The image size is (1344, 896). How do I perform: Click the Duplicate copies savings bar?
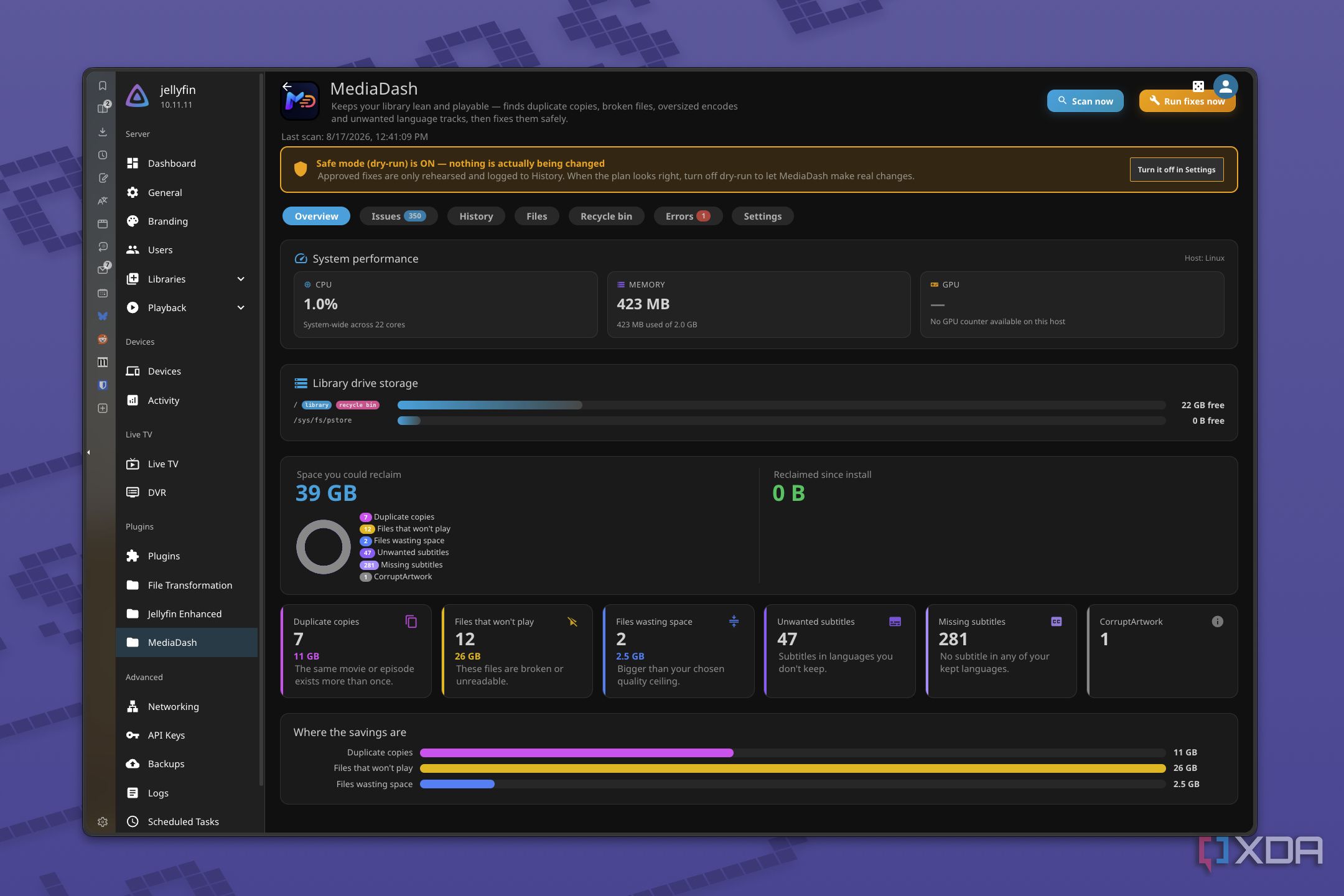793,752
